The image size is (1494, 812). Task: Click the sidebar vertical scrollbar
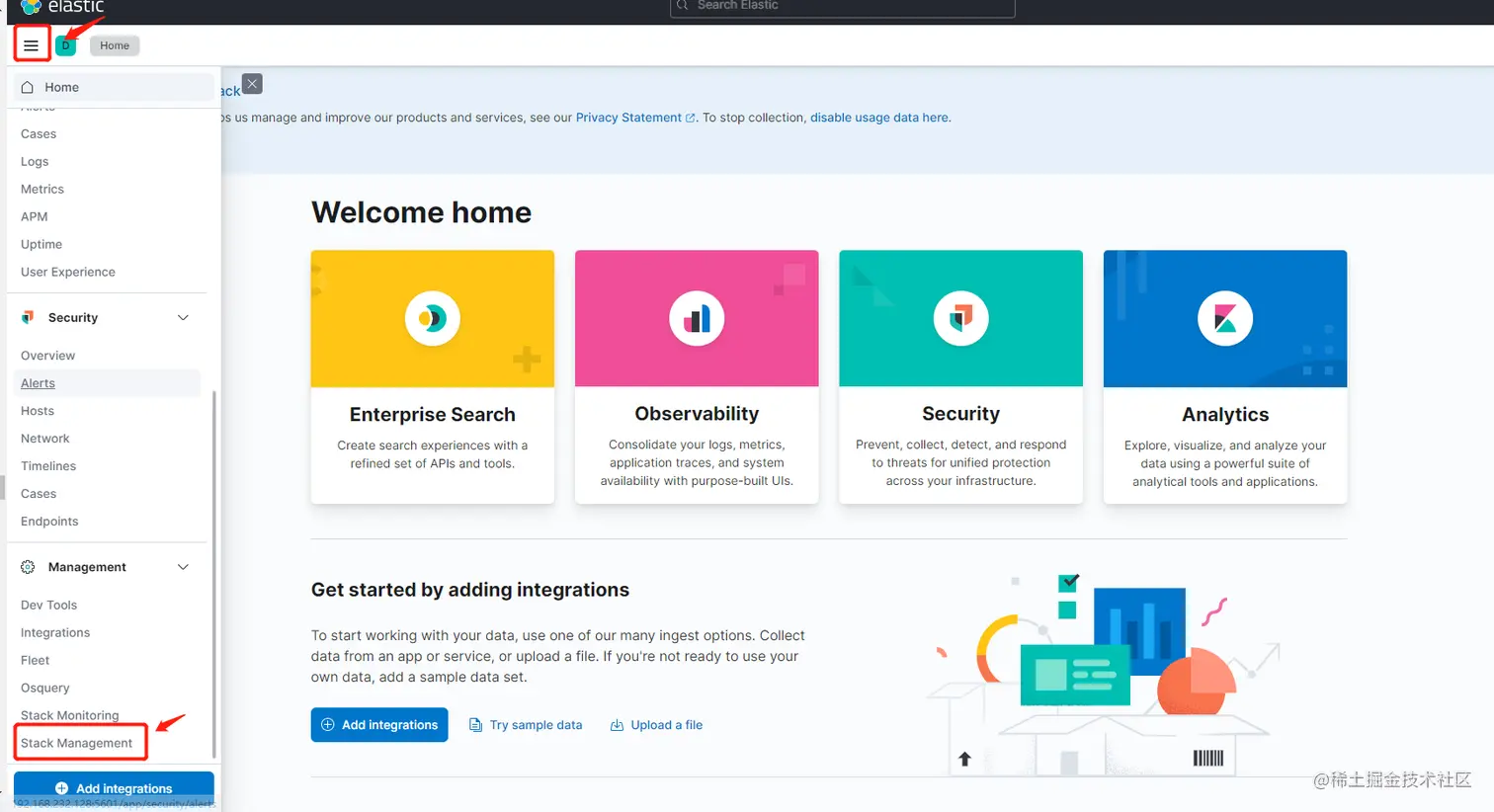tap(213, 573)
